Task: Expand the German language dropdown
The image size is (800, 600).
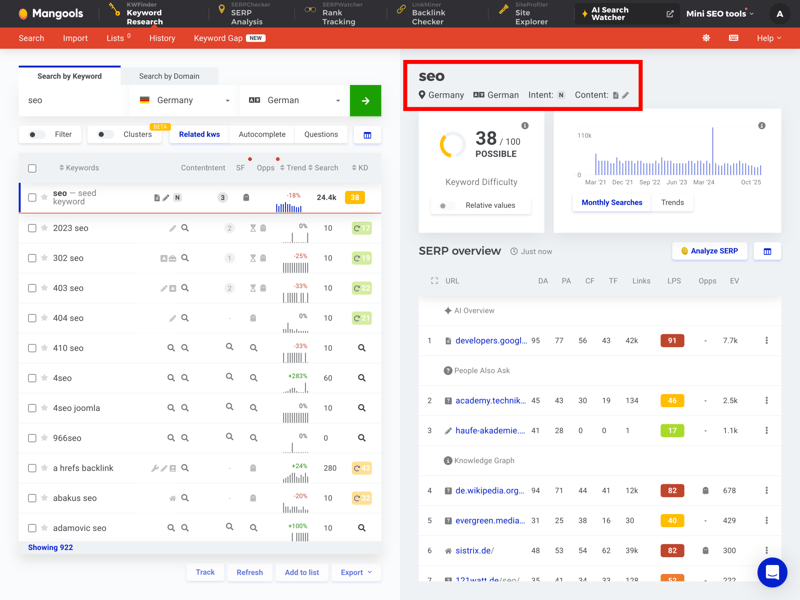Action: 294,100
